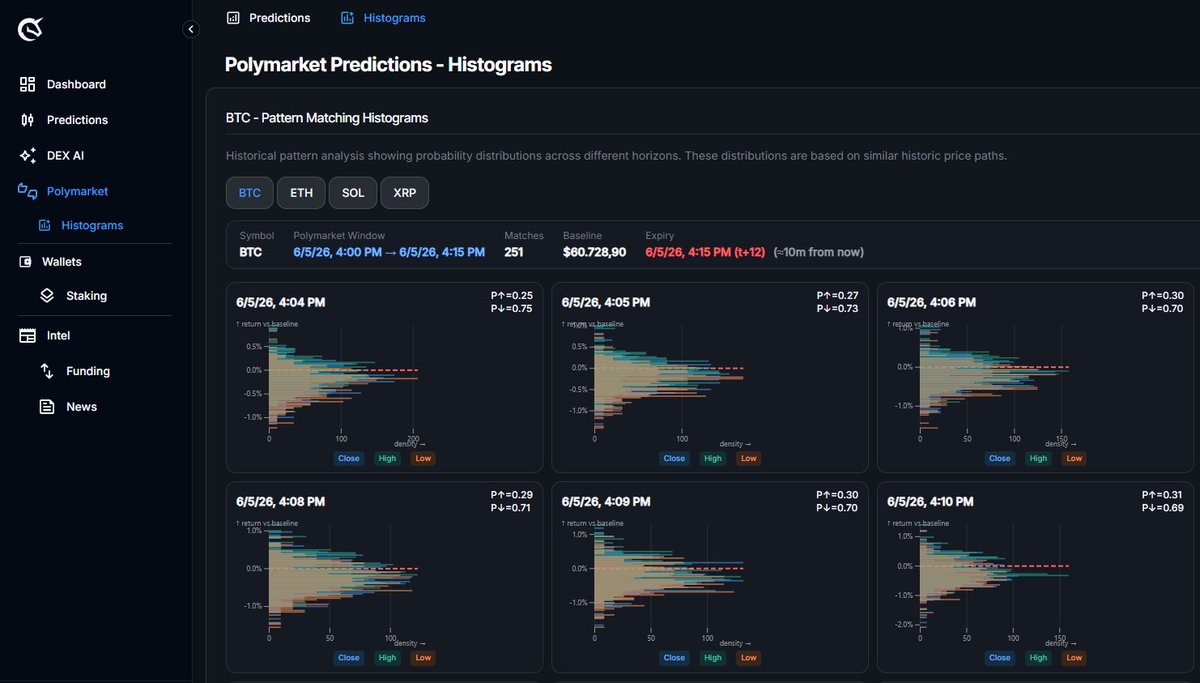Toggle Low series in 4:08 PM chart
The width and height of the screenshot is (1200, 683).
(x=423, y=658)
